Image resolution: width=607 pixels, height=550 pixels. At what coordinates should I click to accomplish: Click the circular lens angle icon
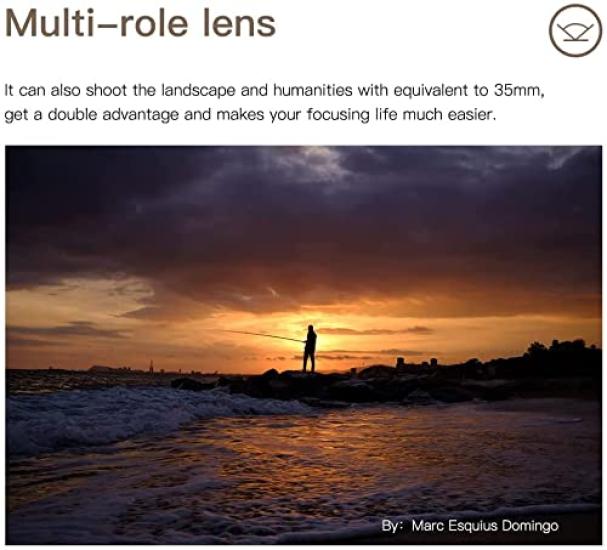575,31
